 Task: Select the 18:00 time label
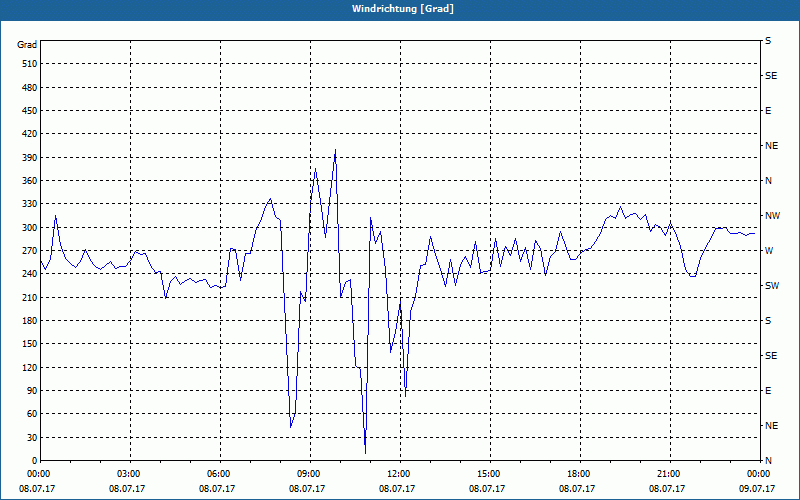point(580,474)
